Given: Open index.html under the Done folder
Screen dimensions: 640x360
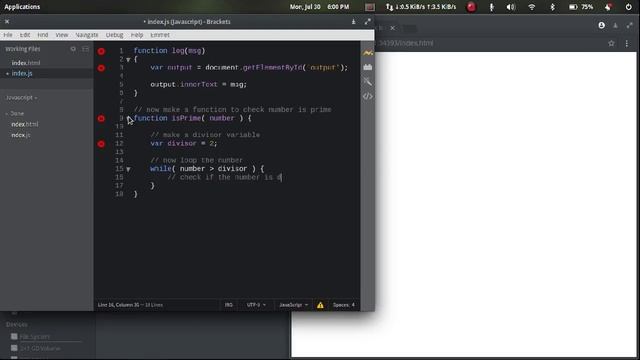Looking at the screenshot, I should point(24,124).
